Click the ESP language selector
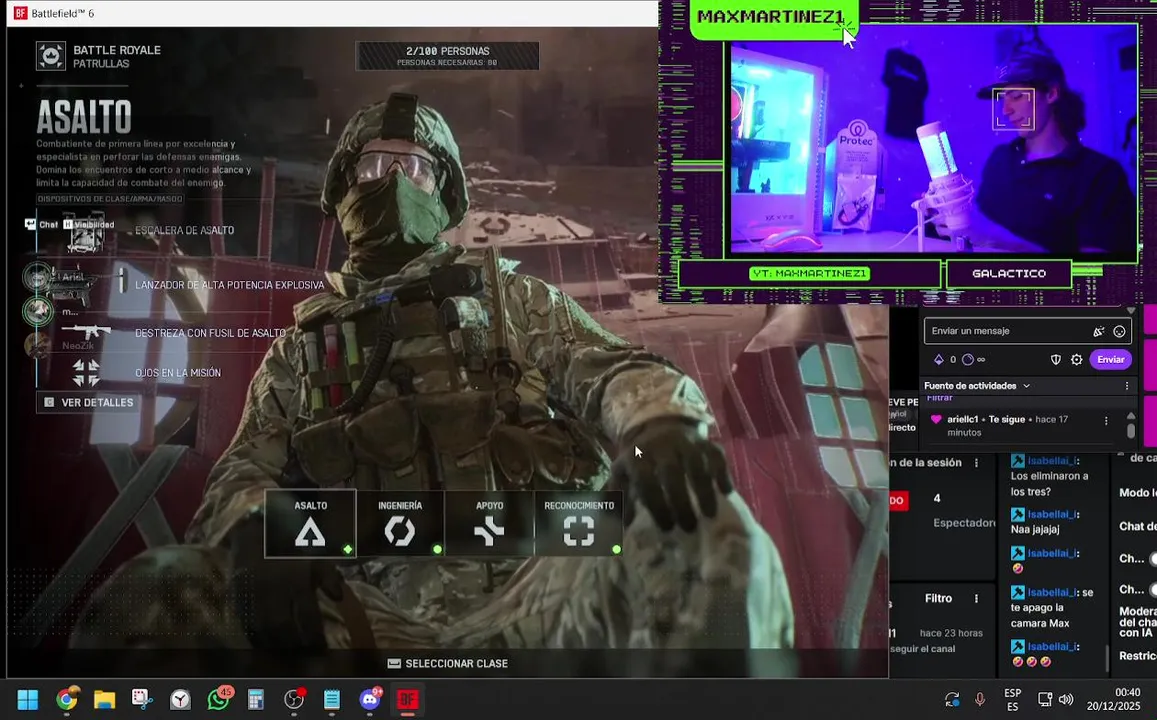The height and width of the screenshot is (720, 1157). tap(1012, 699)
